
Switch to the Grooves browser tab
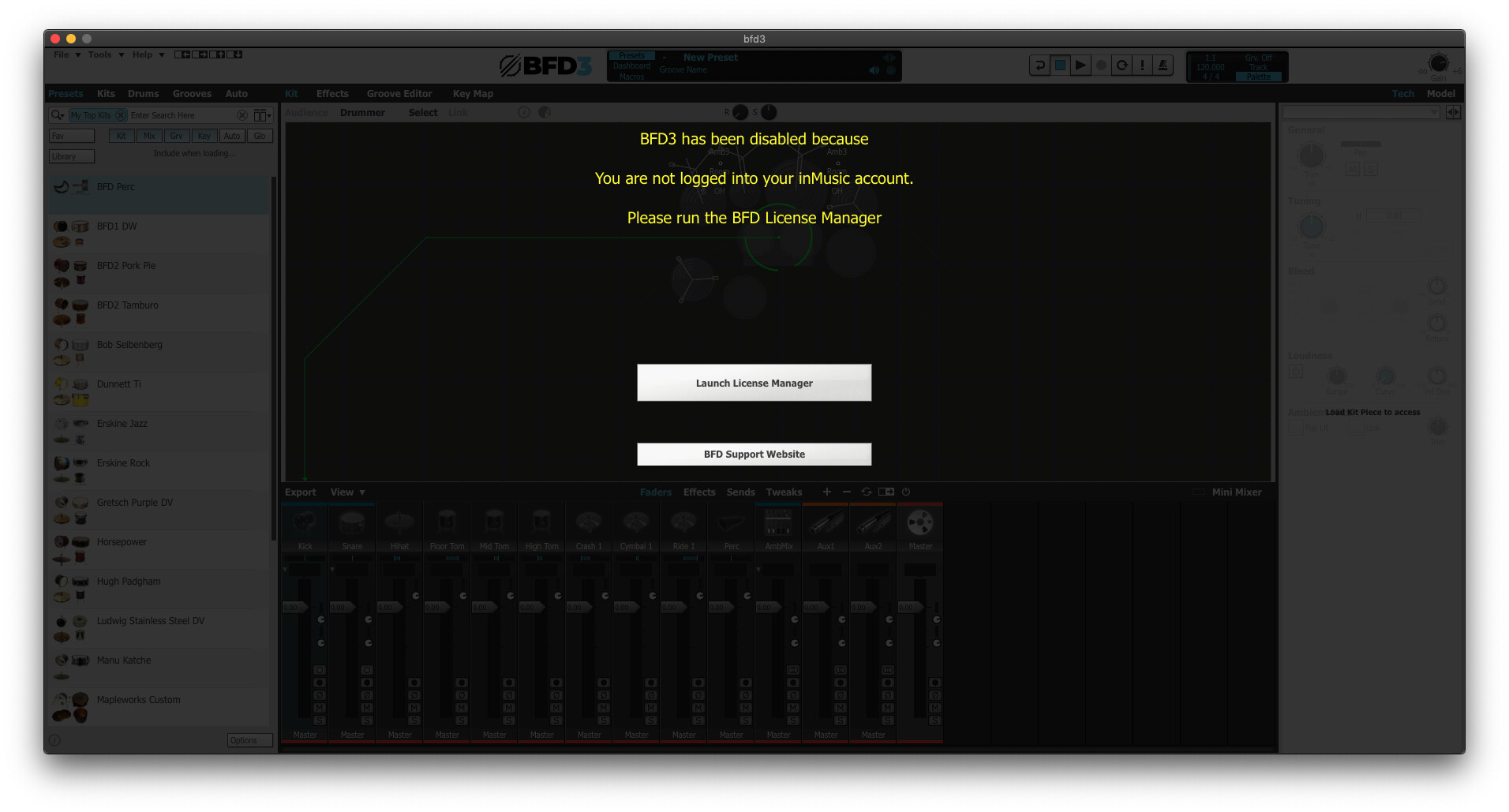tap(192, 93)
